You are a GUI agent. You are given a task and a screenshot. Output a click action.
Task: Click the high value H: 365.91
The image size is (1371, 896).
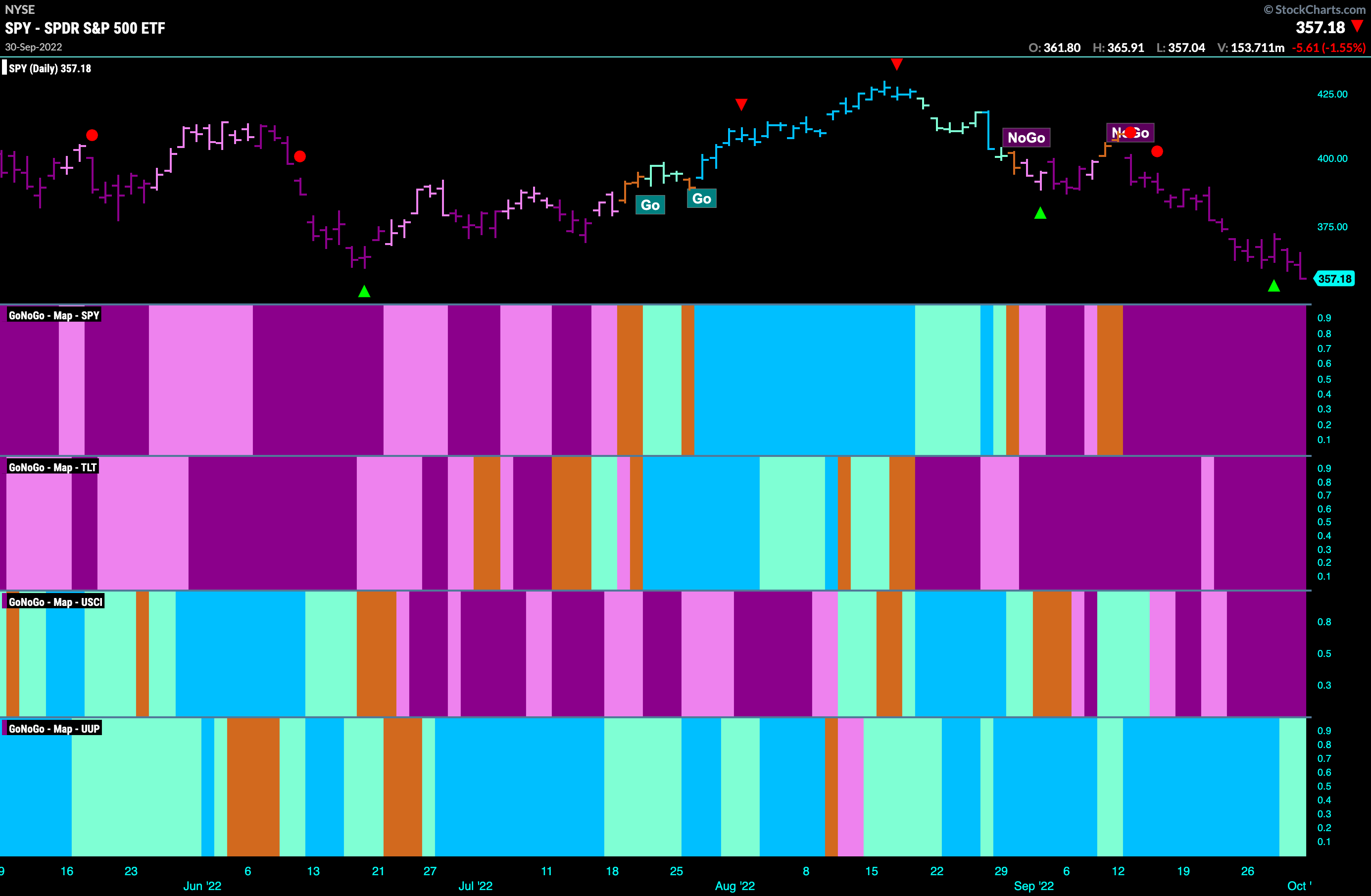click(1118, 48)
